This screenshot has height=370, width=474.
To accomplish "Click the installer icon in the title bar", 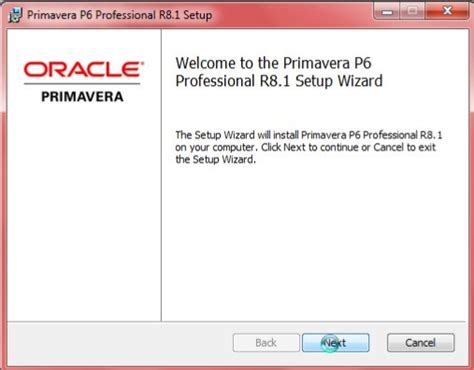I will (x=15, y=15).
